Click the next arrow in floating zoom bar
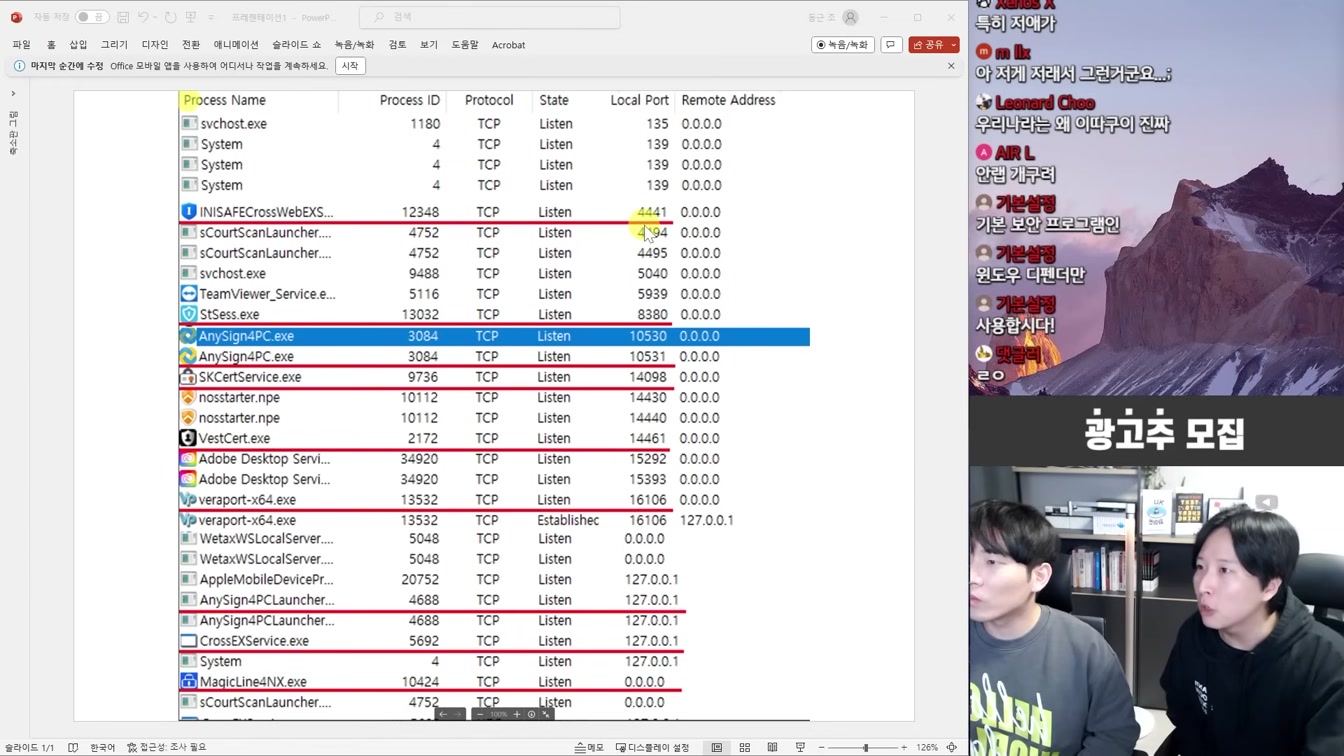 point(458,714)
